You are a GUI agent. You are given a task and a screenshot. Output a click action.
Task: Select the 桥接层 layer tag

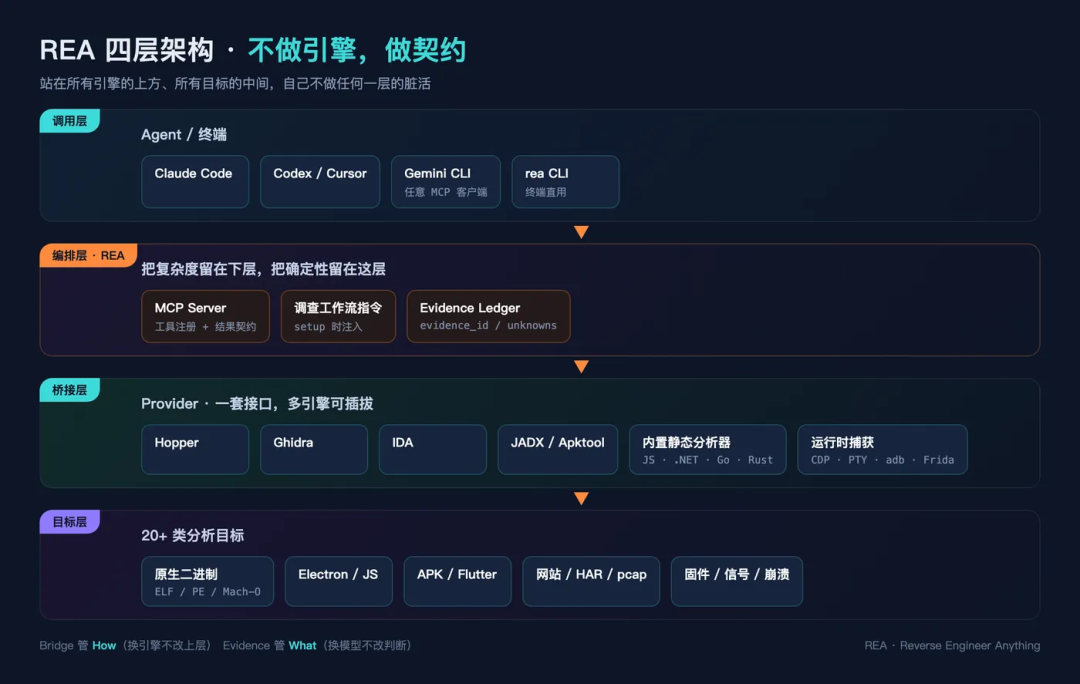tap(70, 390)
